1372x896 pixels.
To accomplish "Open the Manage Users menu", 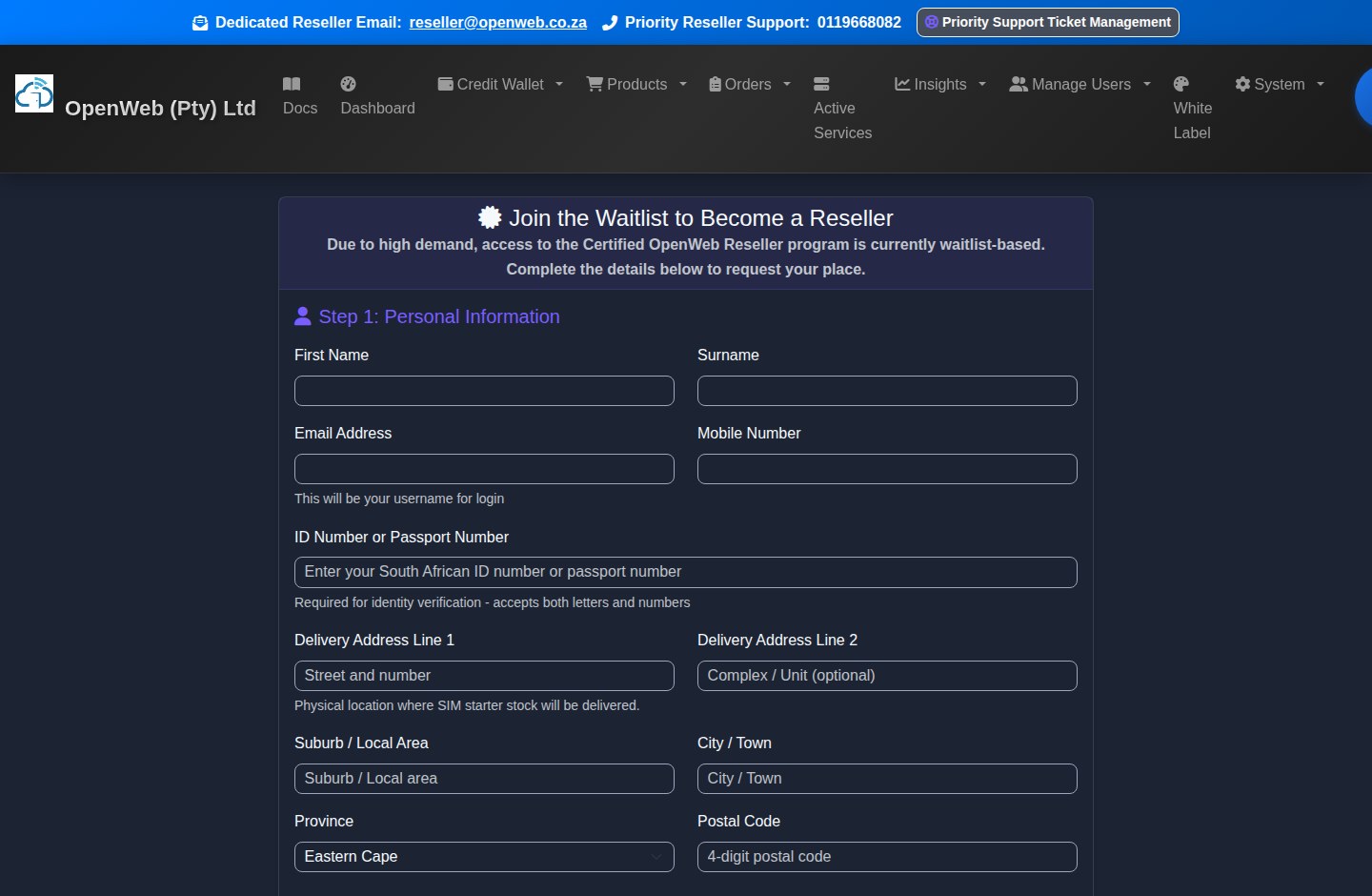I will click(1080, 84).
